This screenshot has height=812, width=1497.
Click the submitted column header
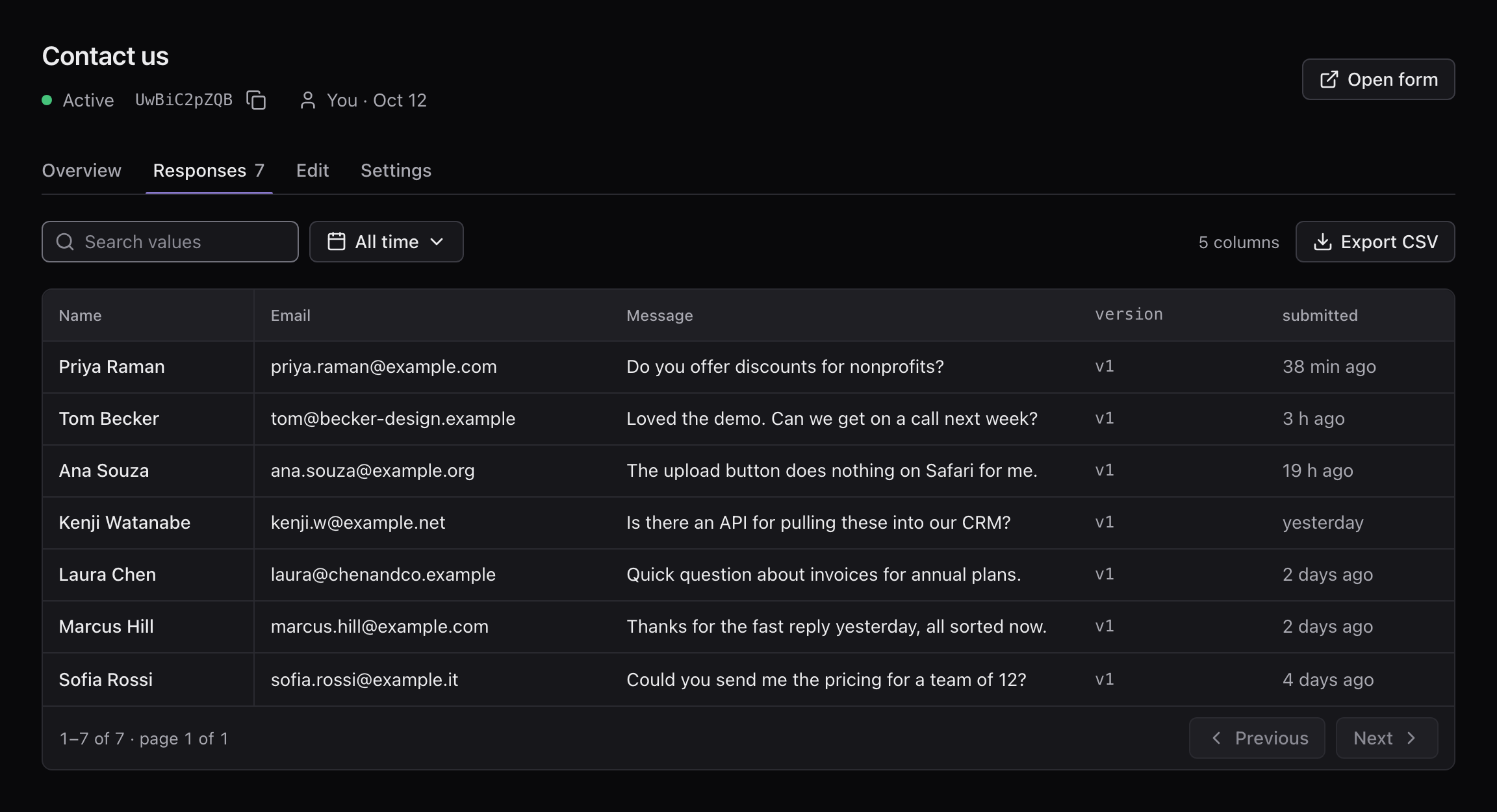point(1320,316)
